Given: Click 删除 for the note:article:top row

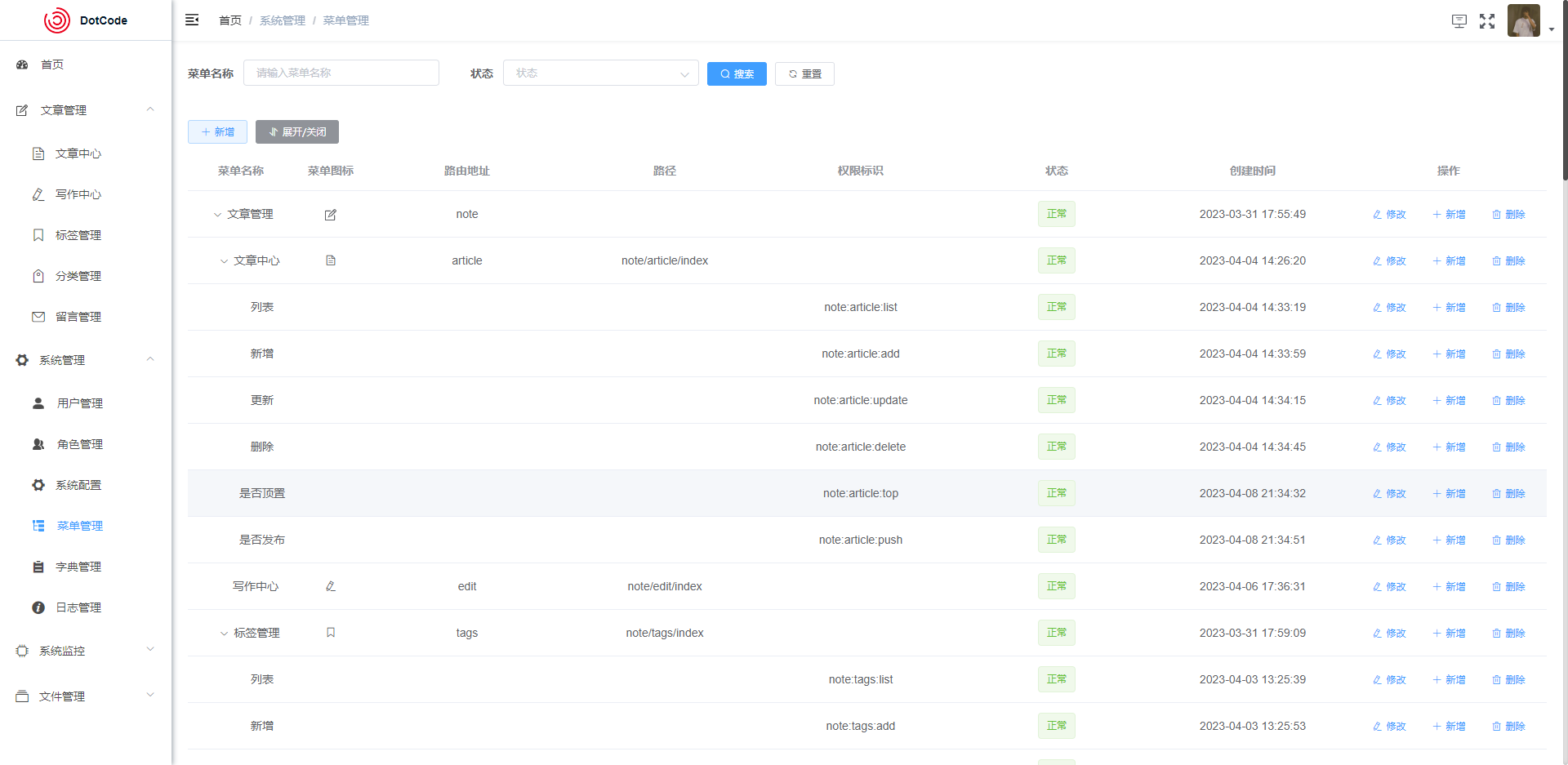Looking at the screenshot, I should [x=1508, y=494].
